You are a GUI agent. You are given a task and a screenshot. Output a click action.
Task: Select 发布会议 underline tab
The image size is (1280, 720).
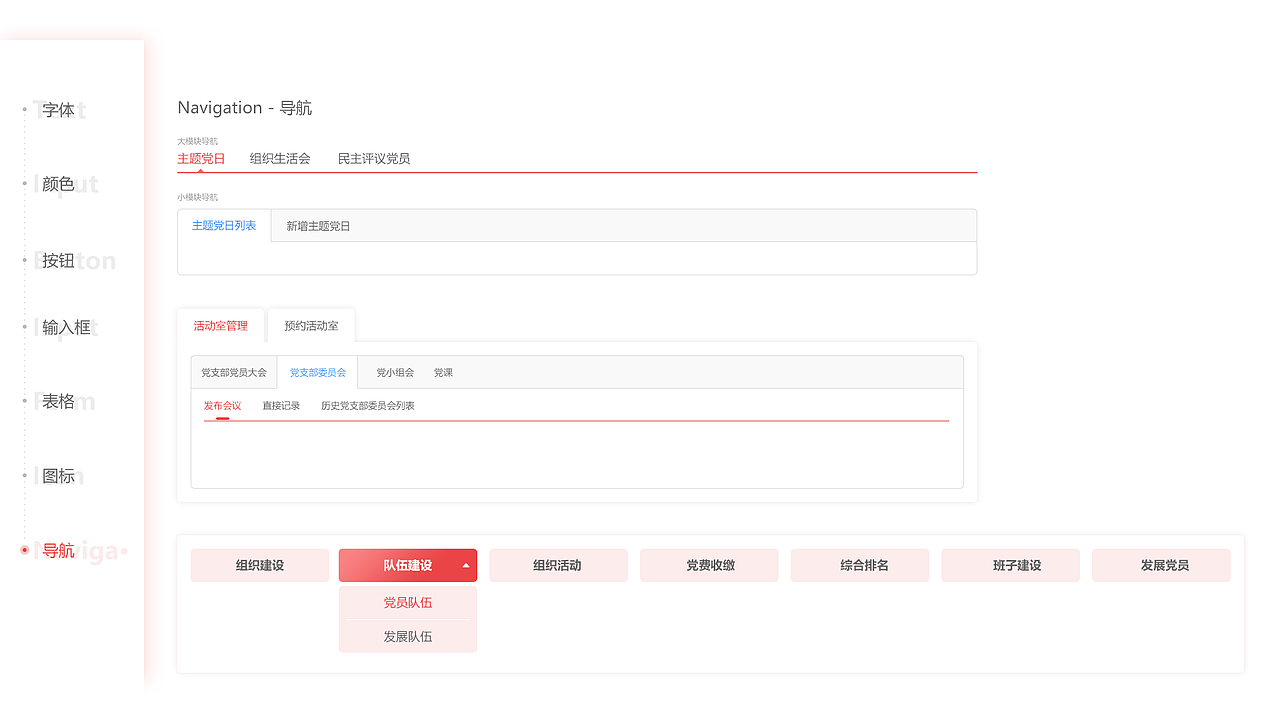tap(222, 406)
